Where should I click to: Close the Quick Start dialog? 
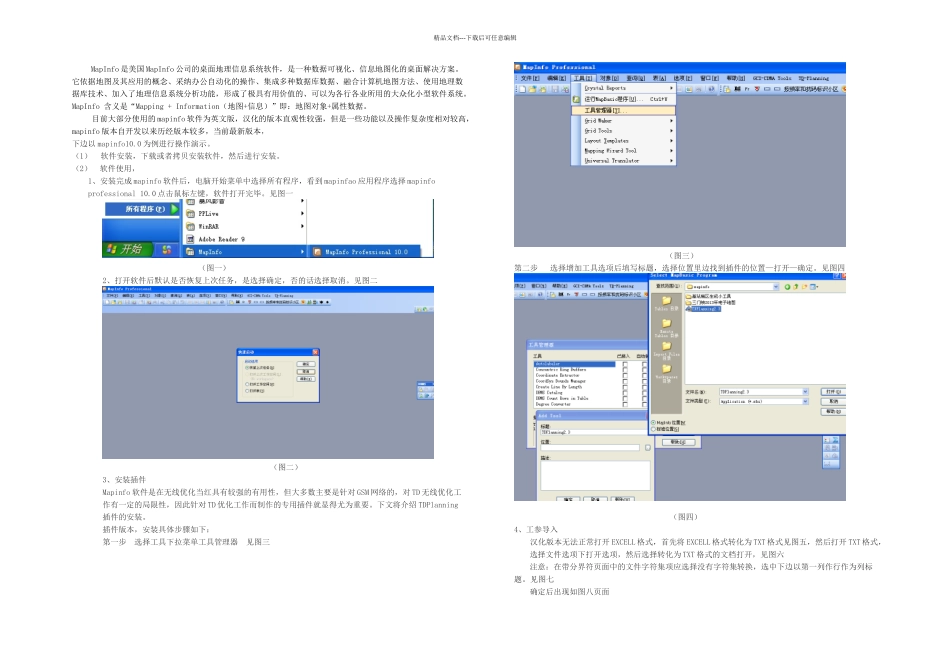(x=316, y=352)
